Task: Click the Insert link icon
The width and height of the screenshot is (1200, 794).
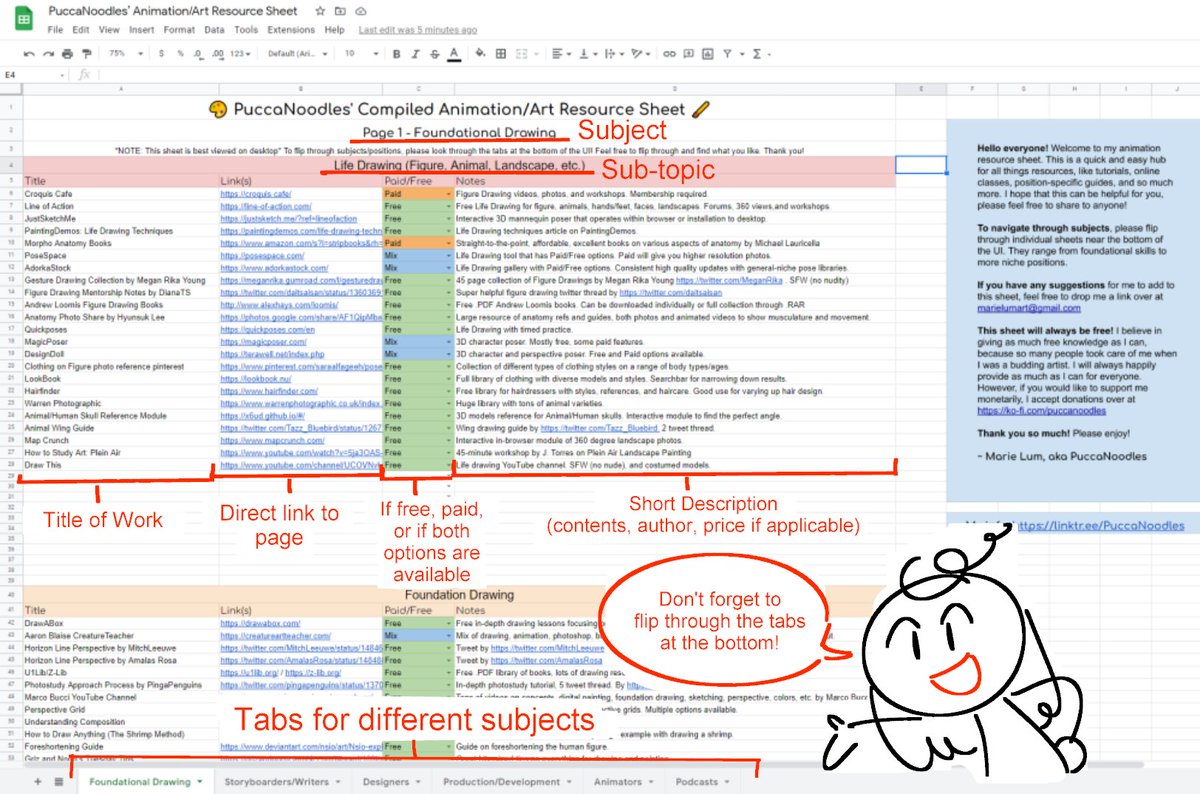Action: tap(669, 53)
